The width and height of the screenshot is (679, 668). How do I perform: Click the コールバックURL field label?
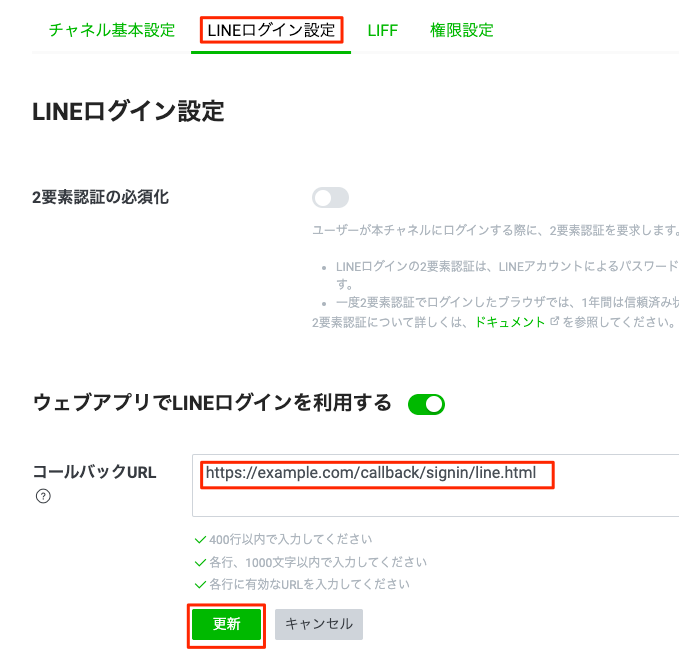[95, 472]
